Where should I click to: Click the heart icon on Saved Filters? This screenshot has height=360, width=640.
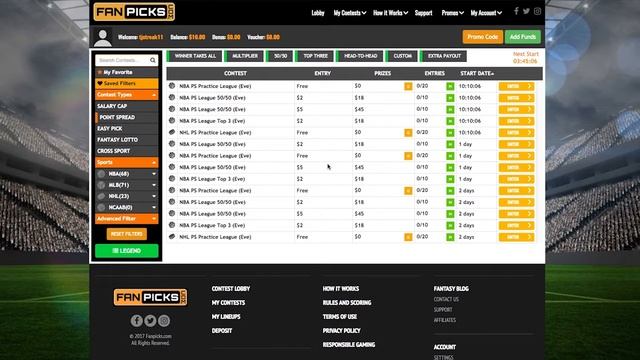pyautogui.click(x=100, y=83)
